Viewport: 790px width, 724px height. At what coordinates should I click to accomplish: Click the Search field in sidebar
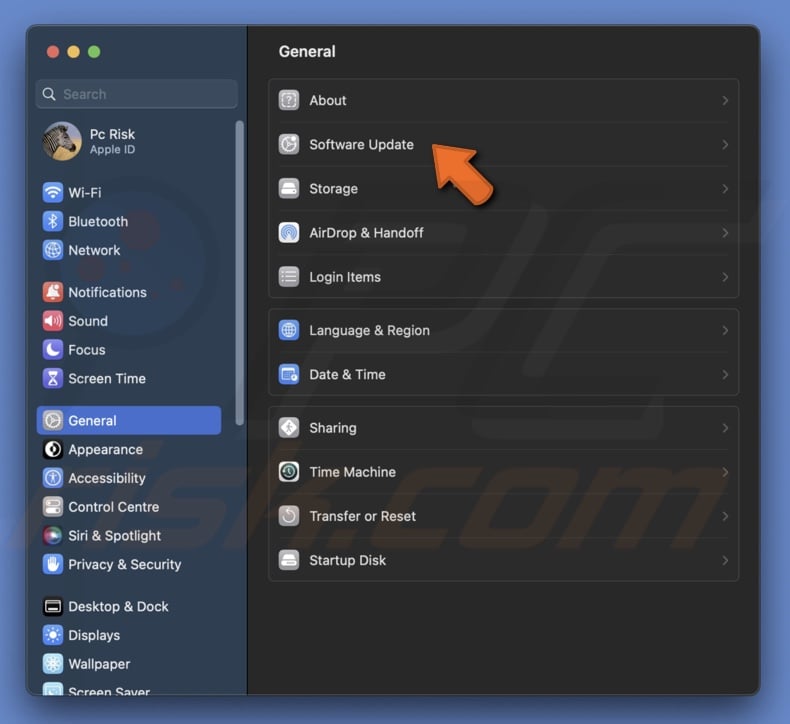coord(137,94)
